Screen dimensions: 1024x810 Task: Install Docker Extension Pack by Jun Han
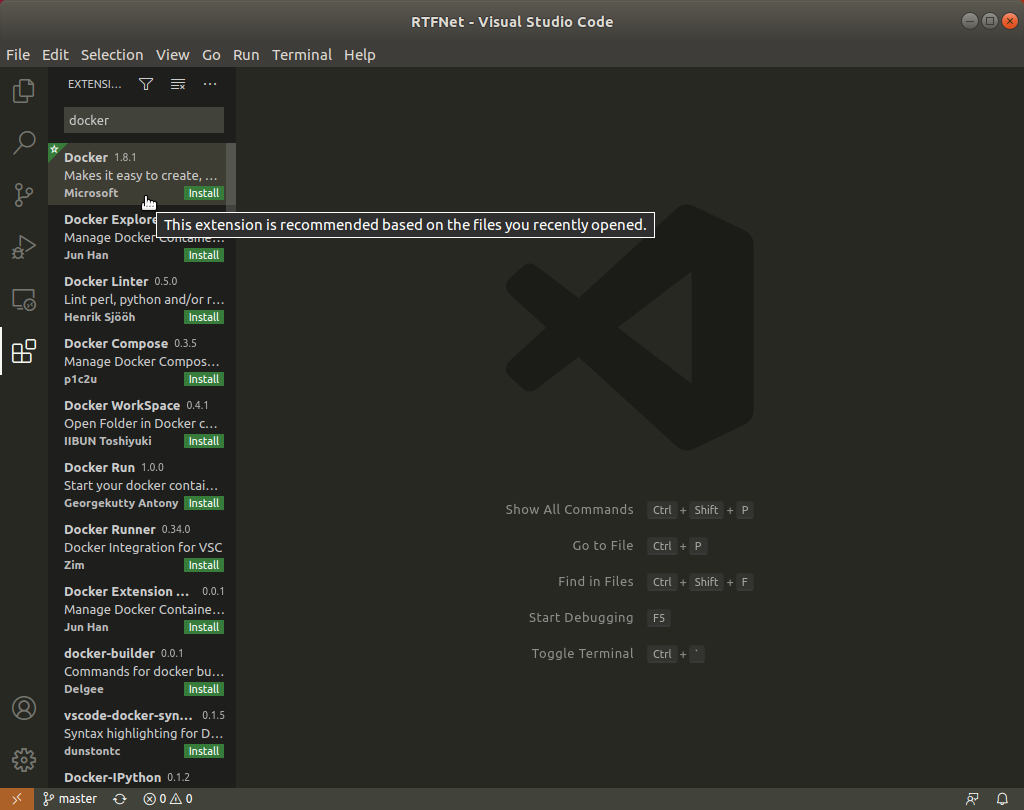[x=204, y=628]
